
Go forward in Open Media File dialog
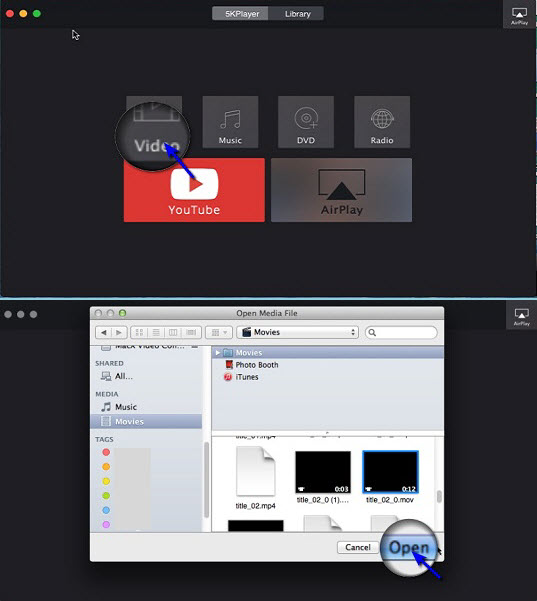coord(119,332)
